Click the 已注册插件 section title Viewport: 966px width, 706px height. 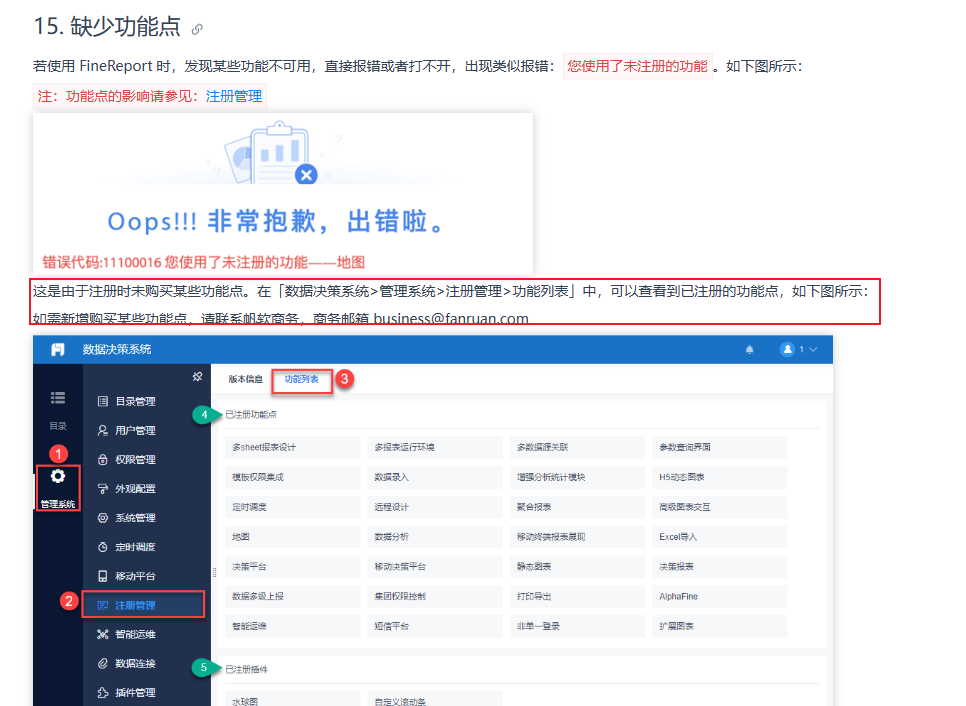tap(246, 669)
